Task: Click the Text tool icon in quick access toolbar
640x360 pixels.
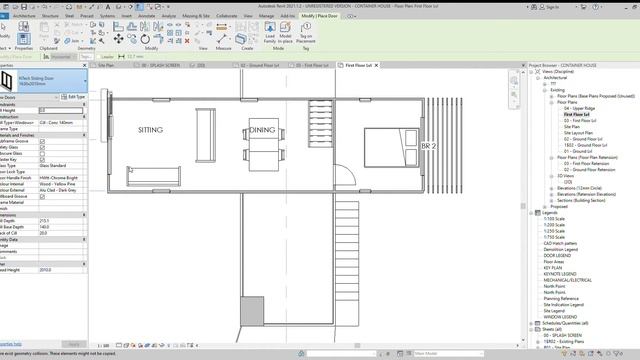Action: pyautogui.click(x=108, y=7)
